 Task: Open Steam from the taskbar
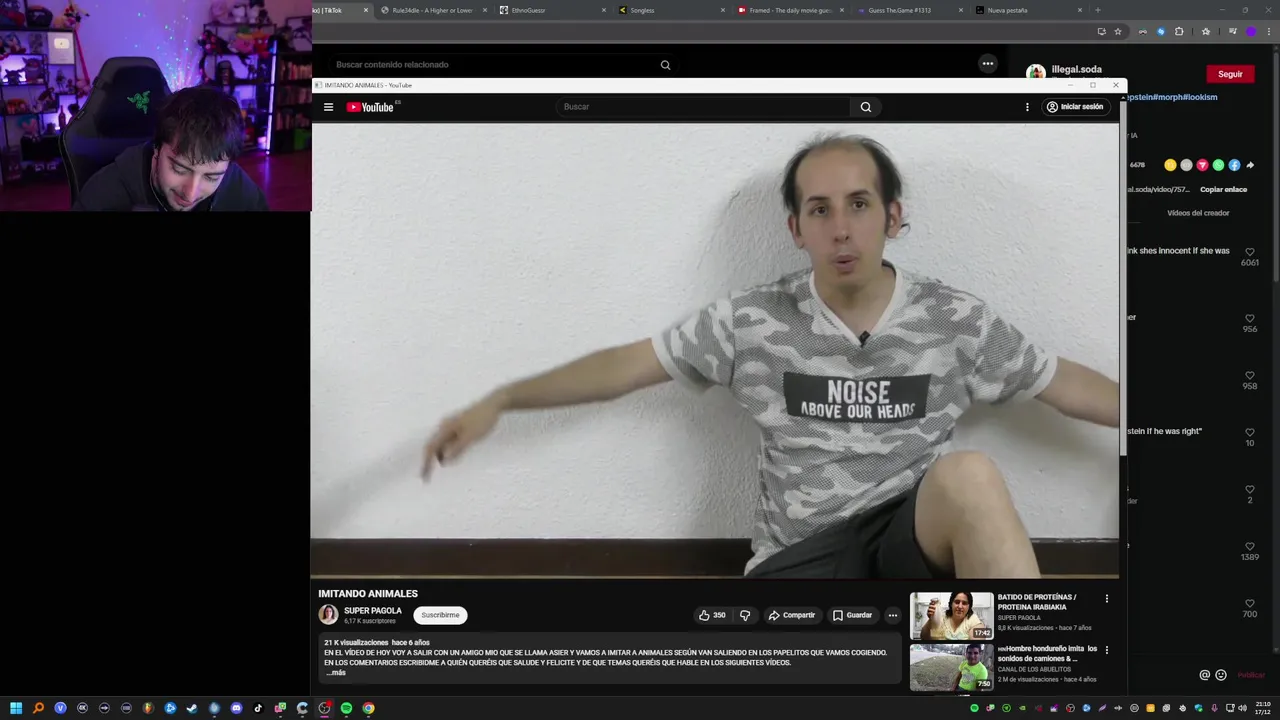(192, 708)
